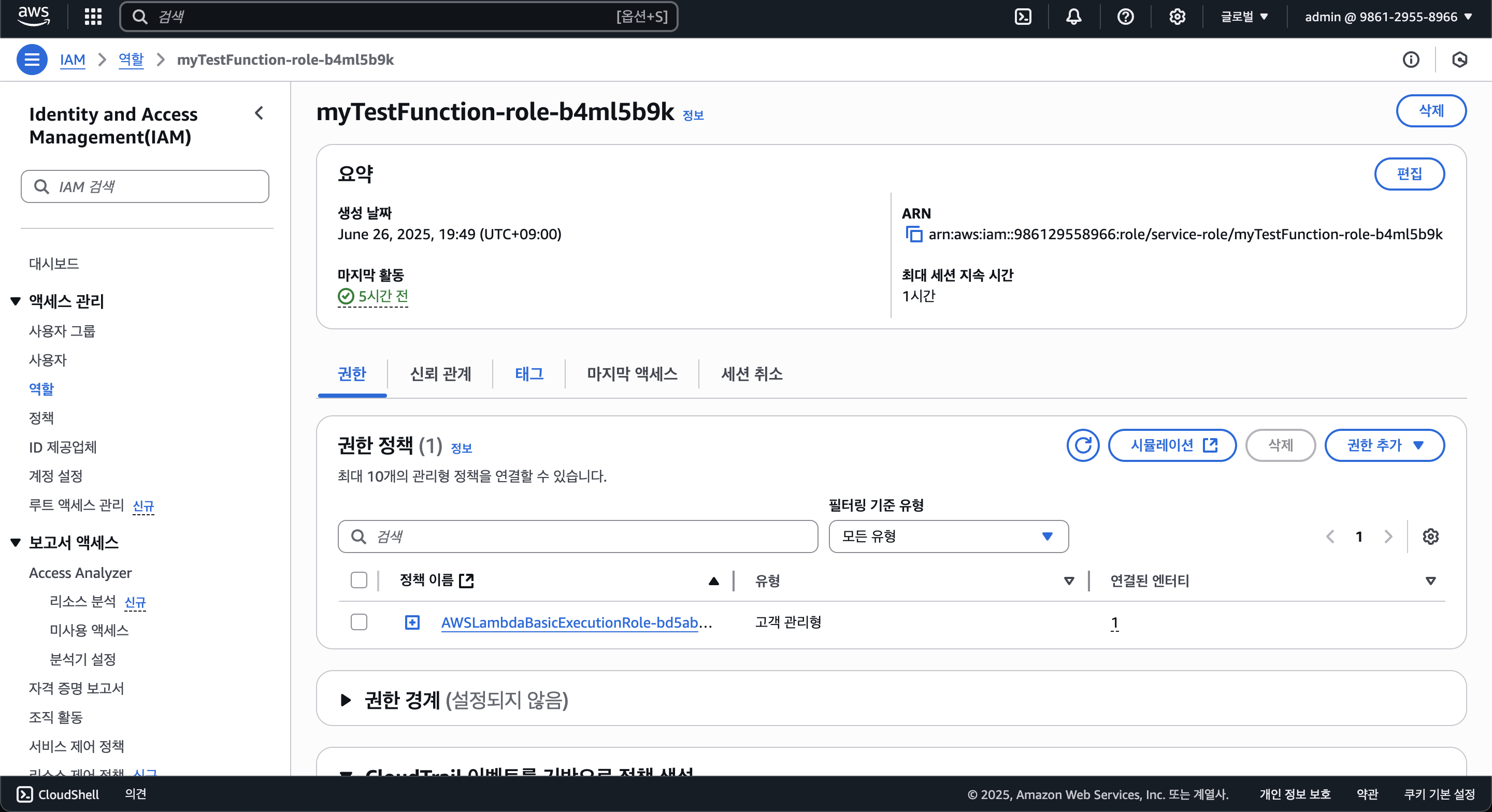
Task: Expand the 권한 경계 section
Action: coord(346,700)
